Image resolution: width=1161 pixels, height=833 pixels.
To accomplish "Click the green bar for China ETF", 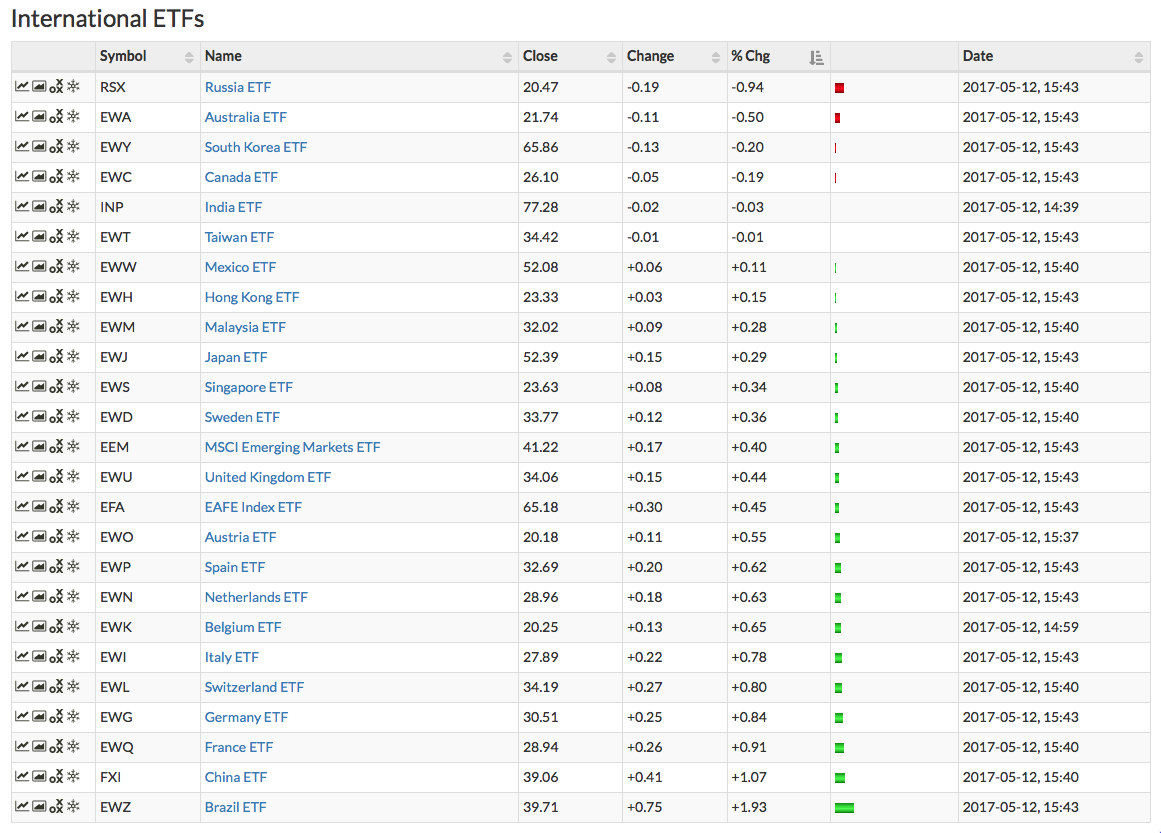I will click(840, 777).
